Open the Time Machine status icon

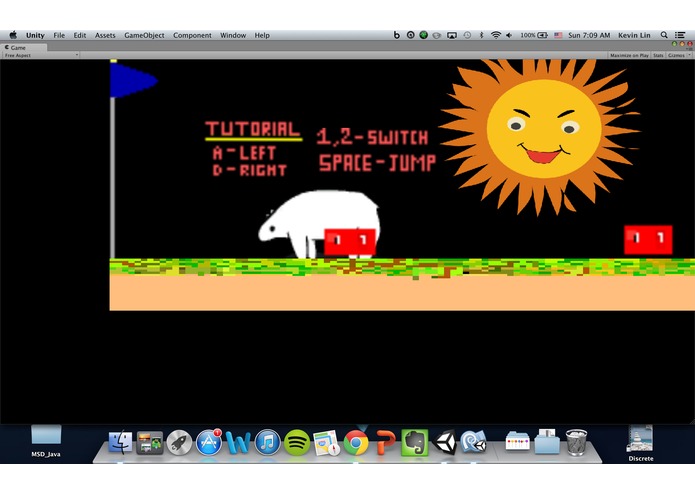point(467,35)
